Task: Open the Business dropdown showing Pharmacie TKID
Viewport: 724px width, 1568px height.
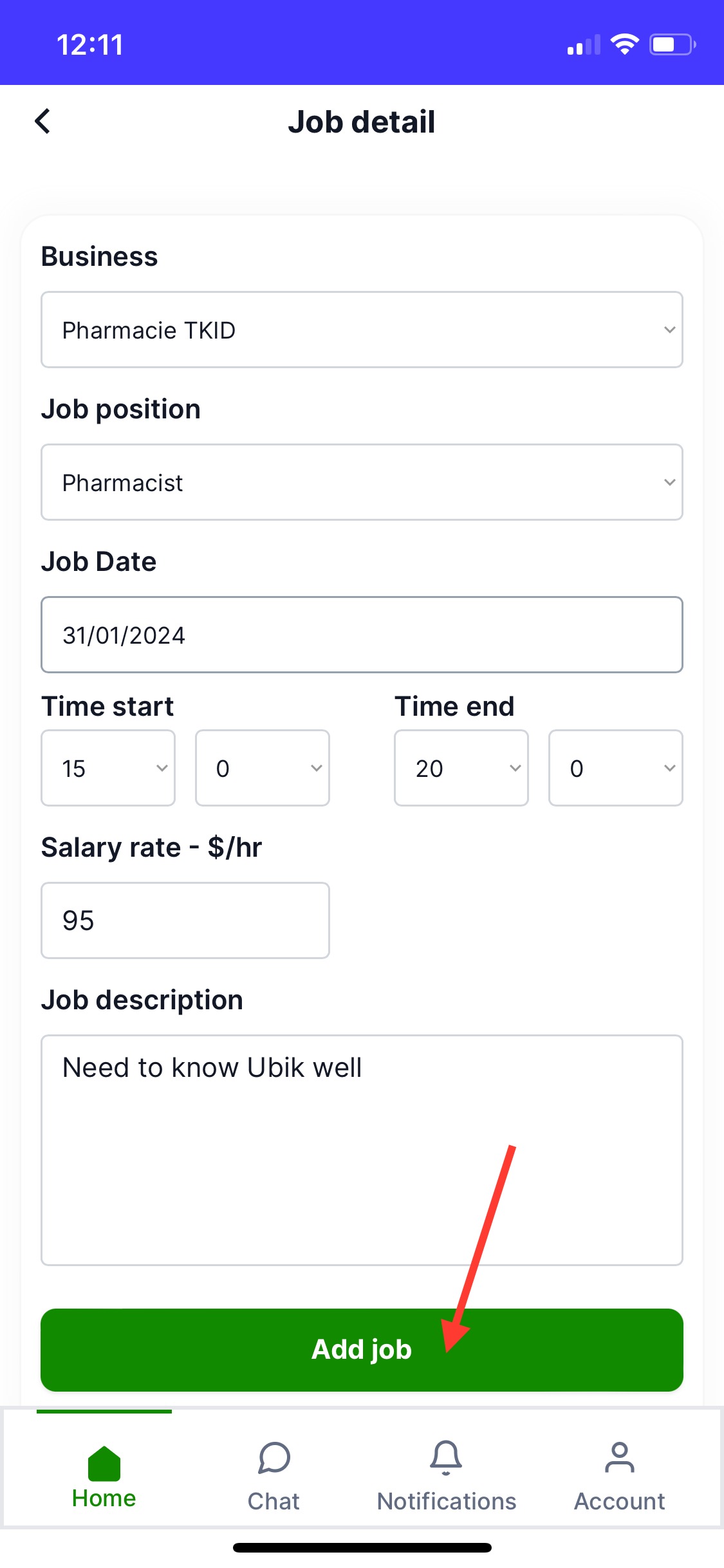Action: (362, 330)
